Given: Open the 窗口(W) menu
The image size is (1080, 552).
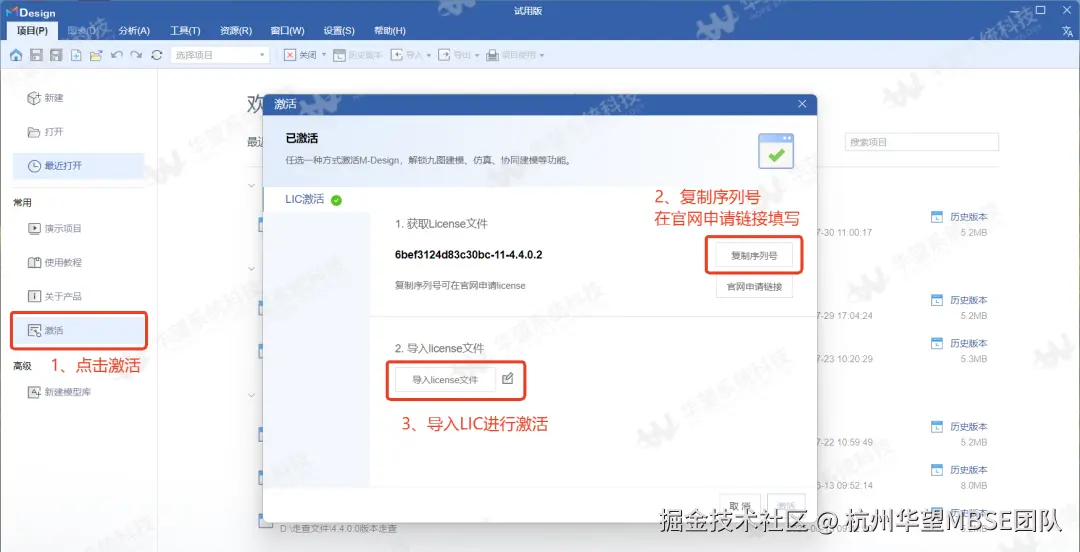Looking at the screenshot, I should pyautogui.click(x=287, y=30).
